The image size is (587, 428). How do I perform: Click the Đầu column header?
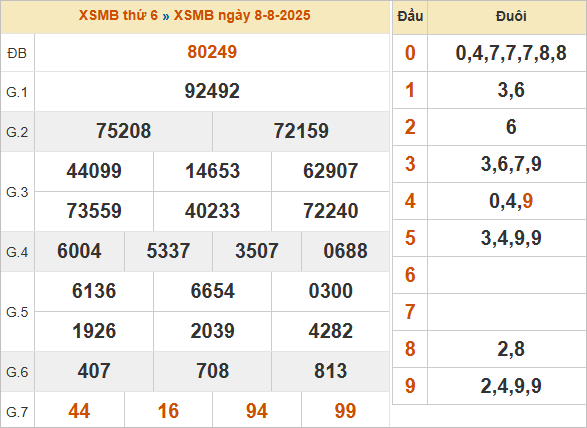point(410,16)
